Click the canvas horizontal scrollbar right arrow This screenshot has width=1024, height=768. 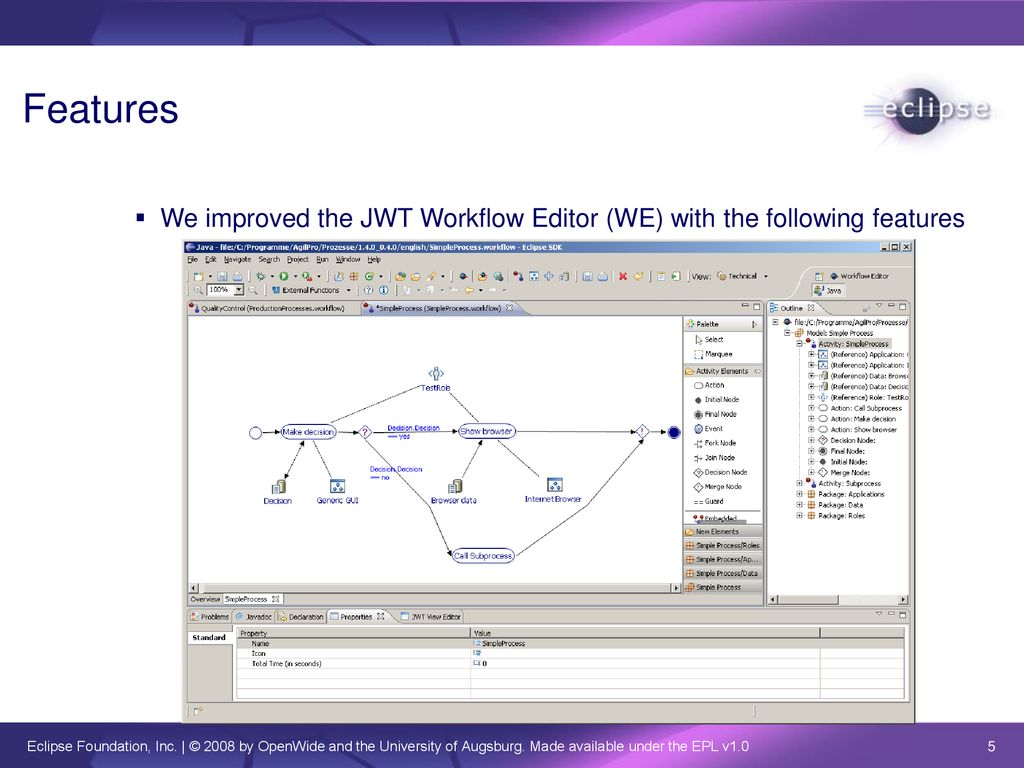(x=676, y=588)
